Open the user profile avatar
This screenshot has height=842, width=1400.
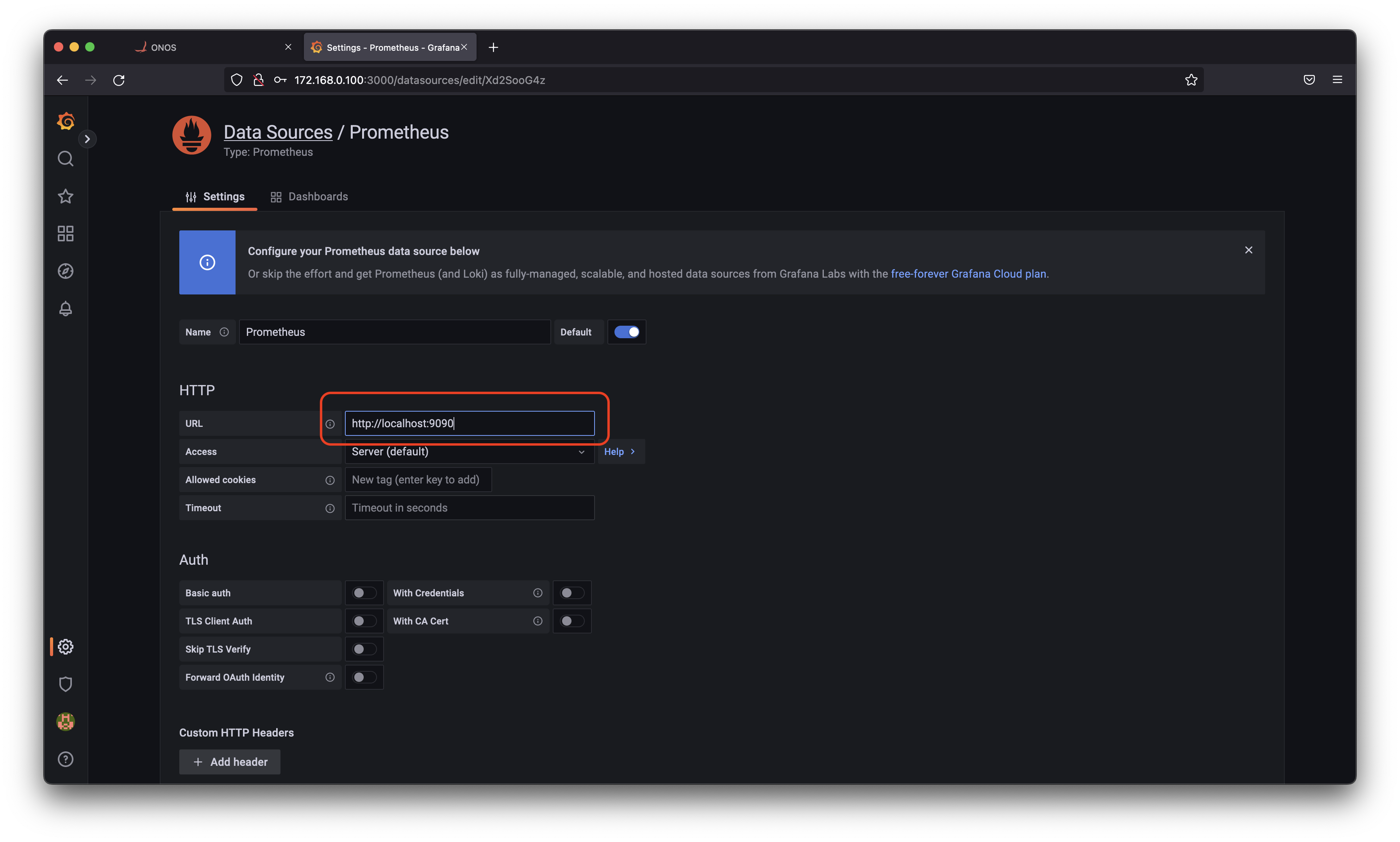[x=66, y=722]
